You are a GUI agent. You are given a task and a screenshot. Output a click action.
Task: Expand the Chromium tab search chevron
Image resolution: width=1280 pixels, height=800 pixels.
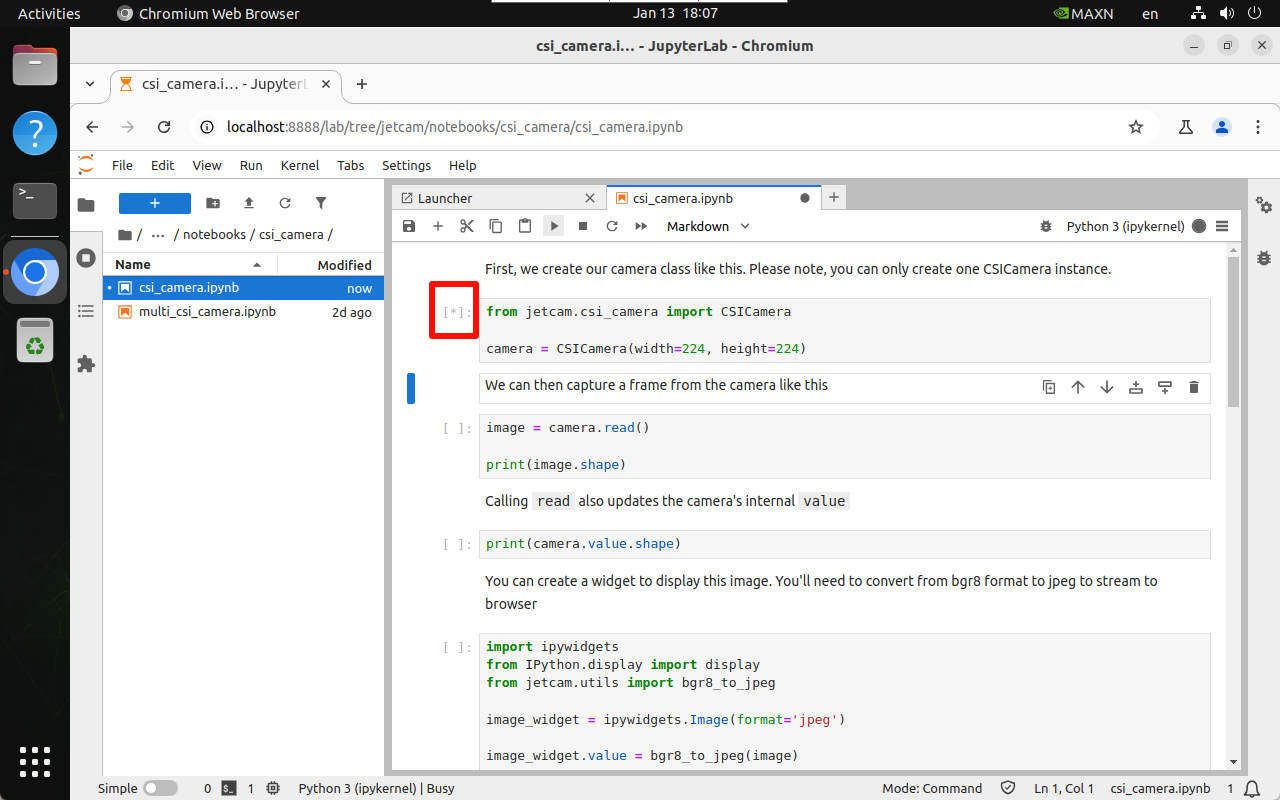tap(90, 84)
